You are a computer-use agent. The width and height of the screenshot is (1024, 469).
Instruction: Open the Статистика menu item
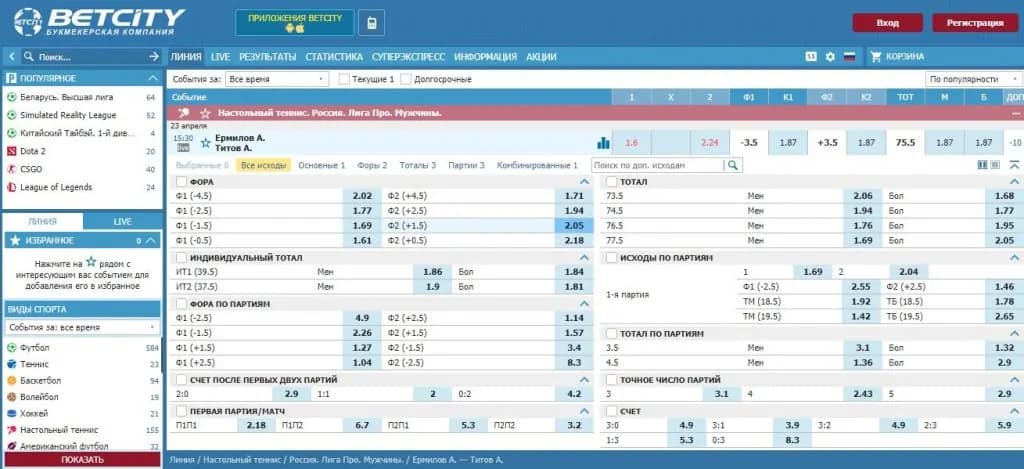334,57
